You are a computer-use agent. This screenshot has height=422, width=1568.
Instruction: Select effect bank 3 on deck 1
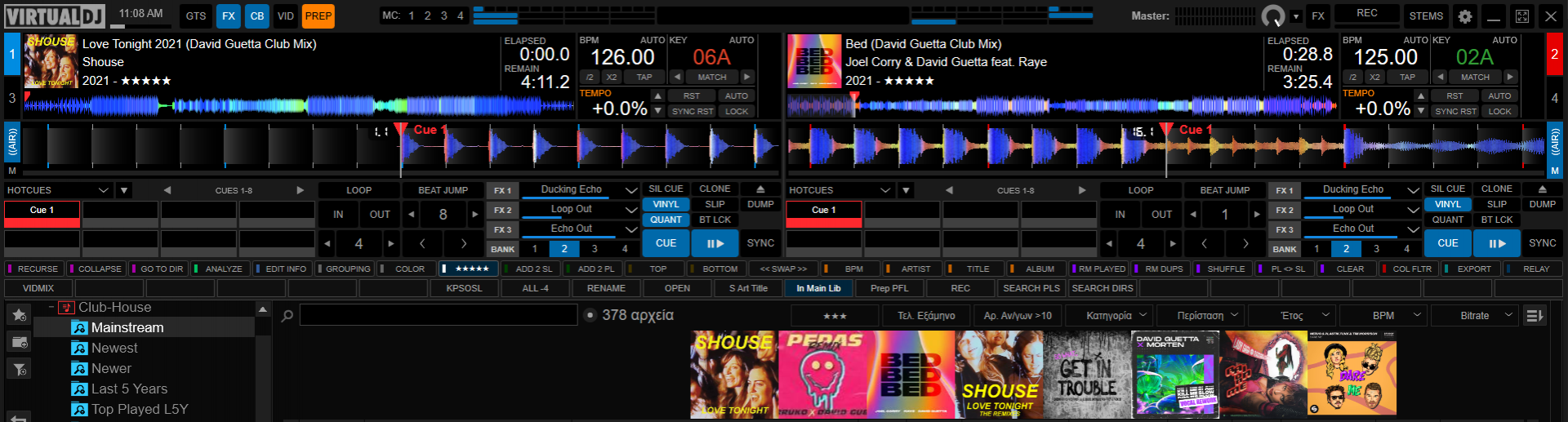(x=595, y=249)
